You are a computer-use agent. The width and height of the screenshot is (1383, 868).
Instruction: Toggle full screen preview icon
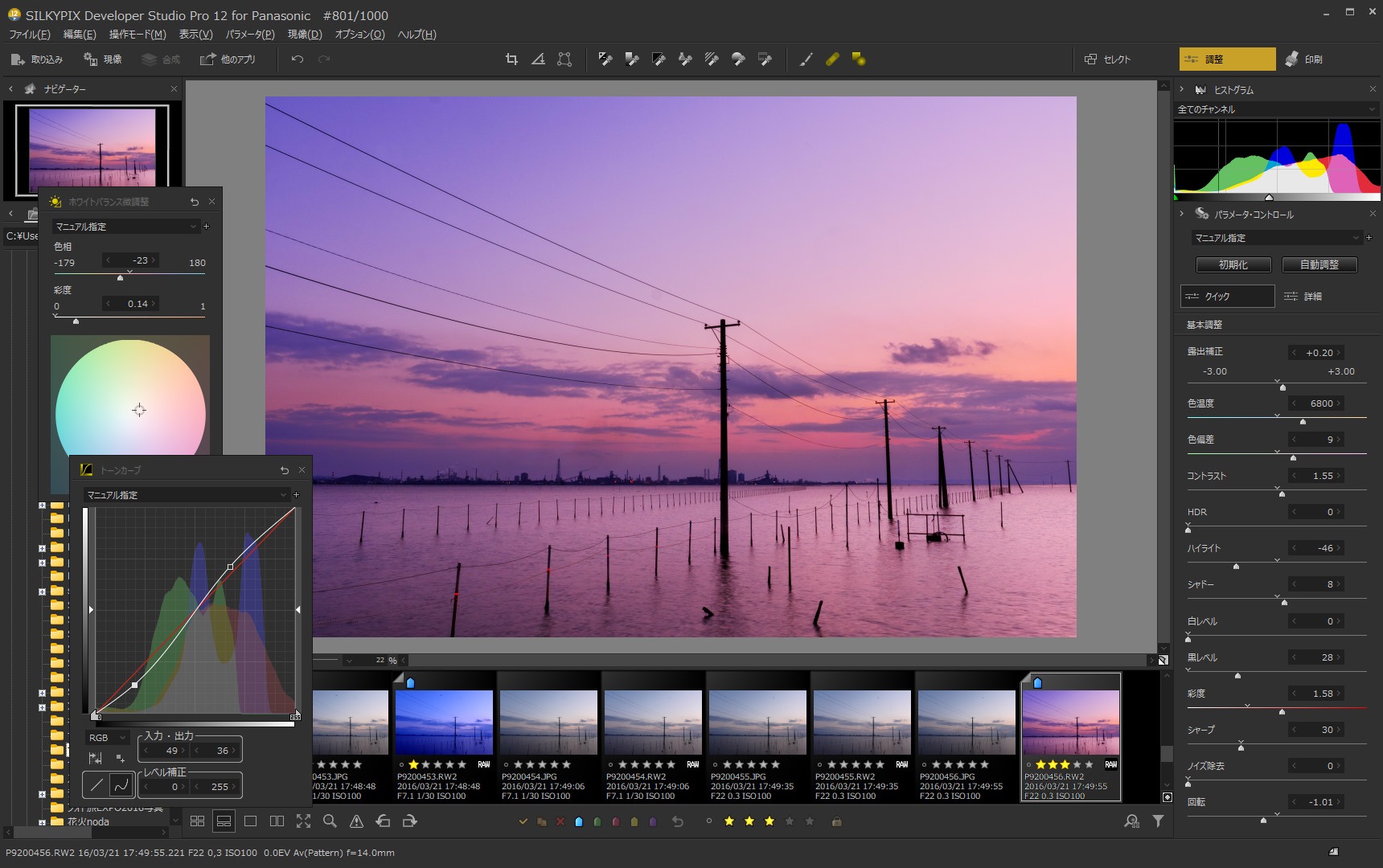point(303,821)
